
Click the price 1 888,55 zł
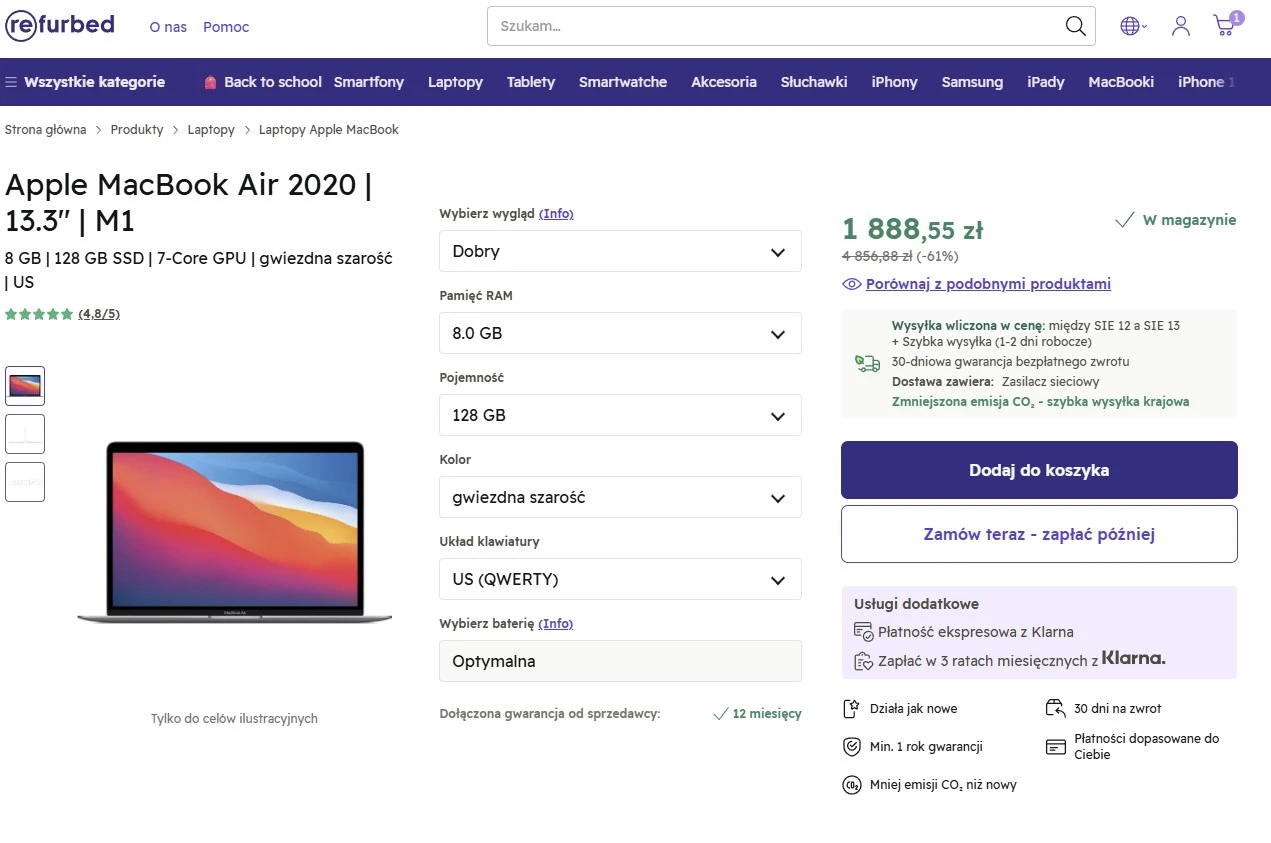pos(912,230)
